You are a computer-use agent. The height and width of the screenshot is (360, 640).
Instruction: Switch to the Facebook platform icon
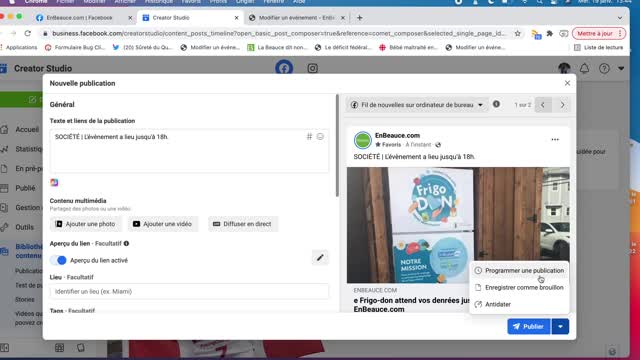point(284,68)
